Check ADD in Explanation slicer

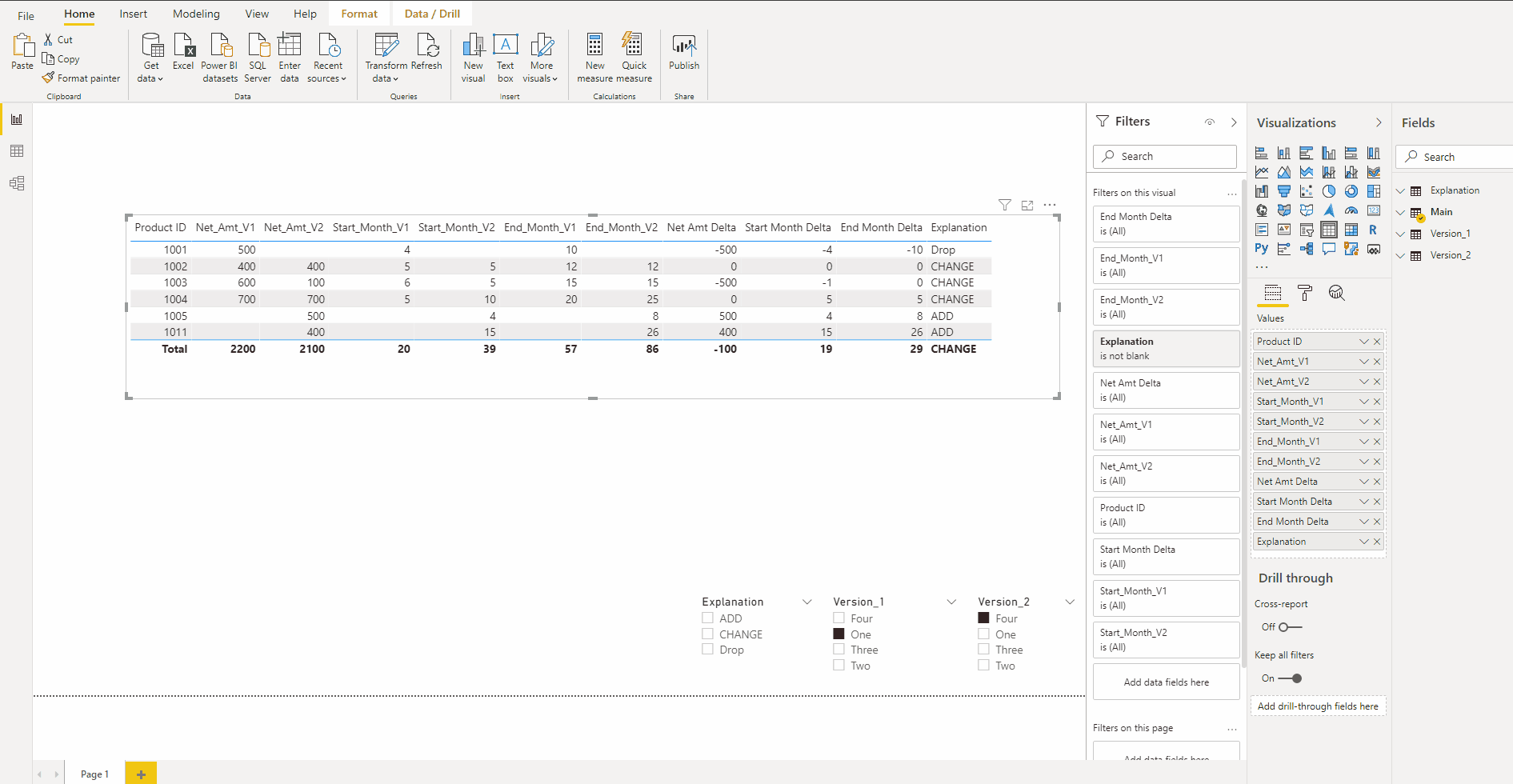coord(707,618)
